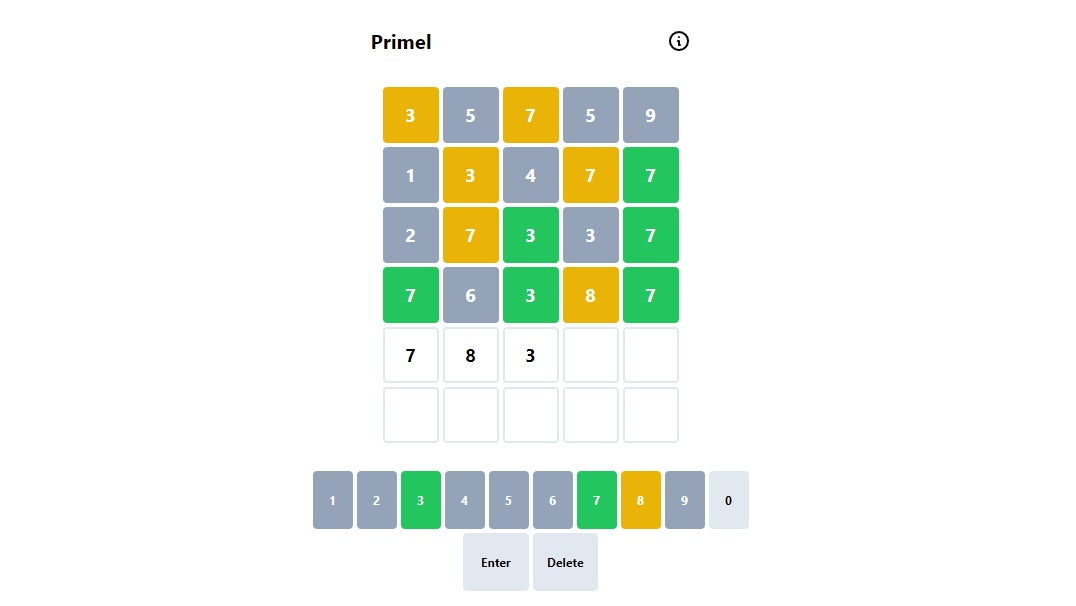
Task: Open the info icon beside Primel title
Action: (x=679, y=41)
